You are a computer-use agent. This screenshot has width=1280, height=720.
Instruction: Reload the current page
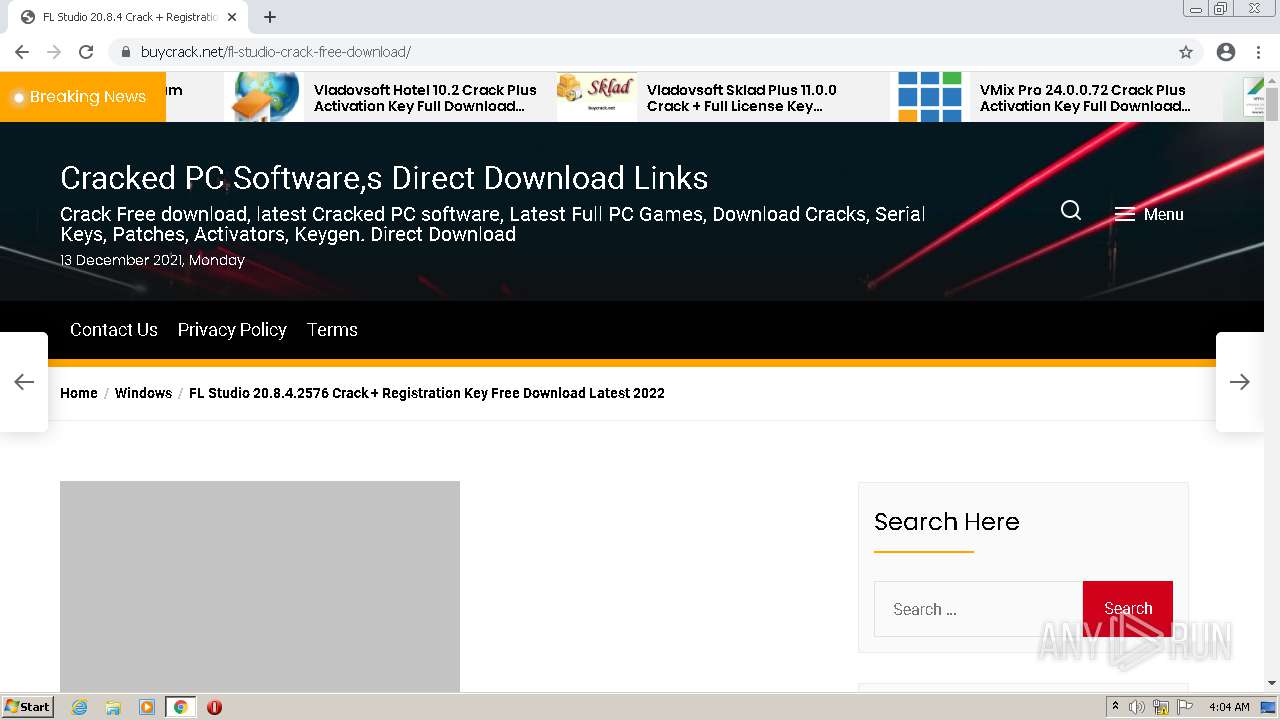pyautogui.click(x=86, y=52)
